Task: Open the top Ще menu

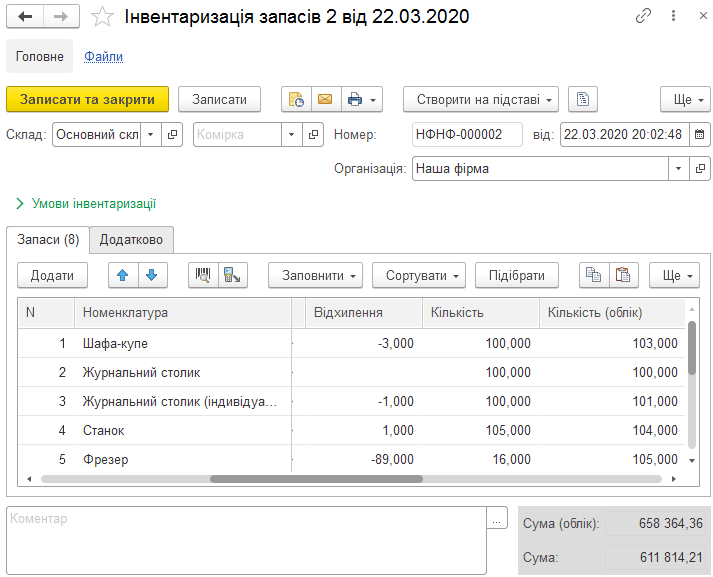Action: [x=685, y=99]
